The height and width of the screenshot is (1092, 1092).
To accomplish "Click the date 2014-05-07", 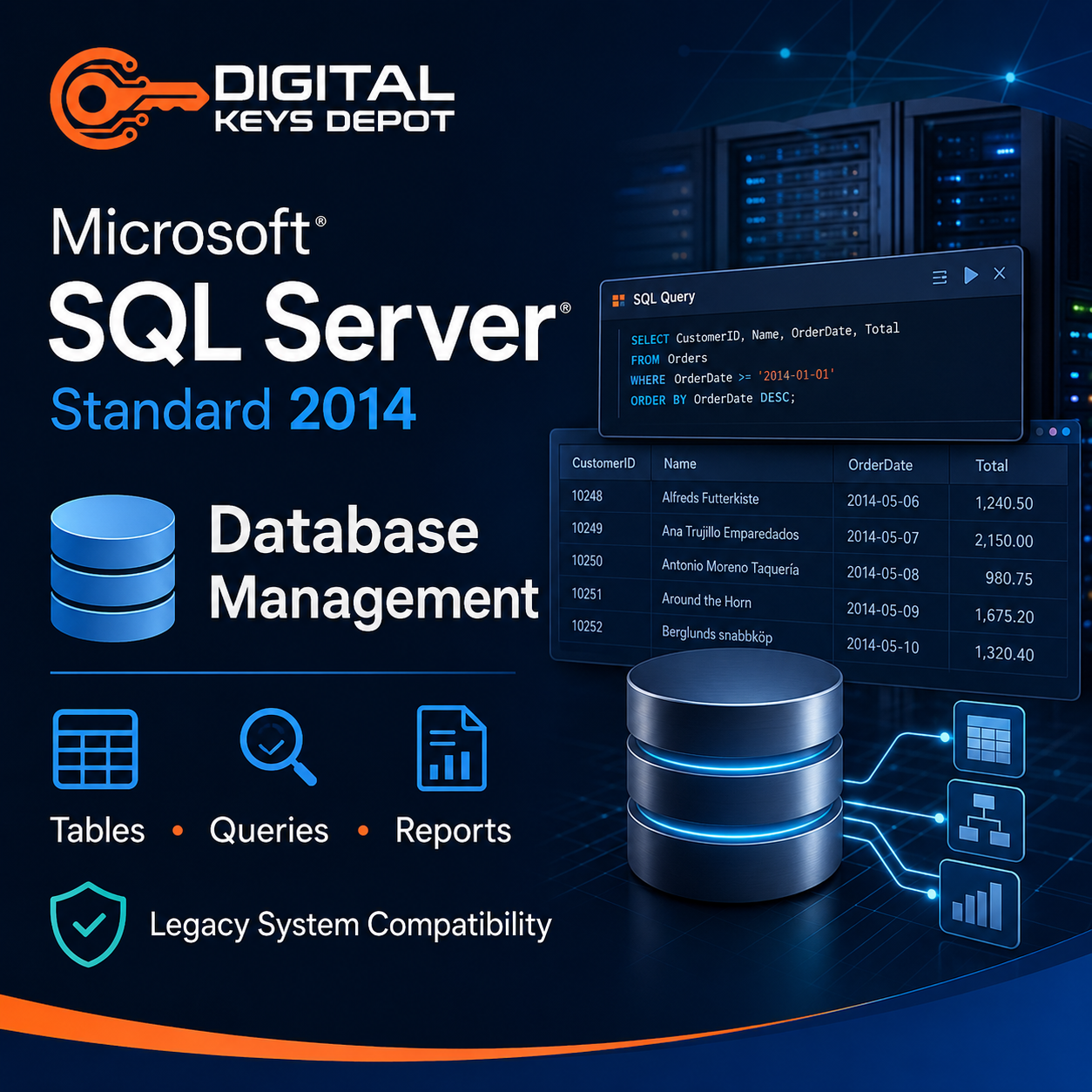I will (x=883, y=537).
